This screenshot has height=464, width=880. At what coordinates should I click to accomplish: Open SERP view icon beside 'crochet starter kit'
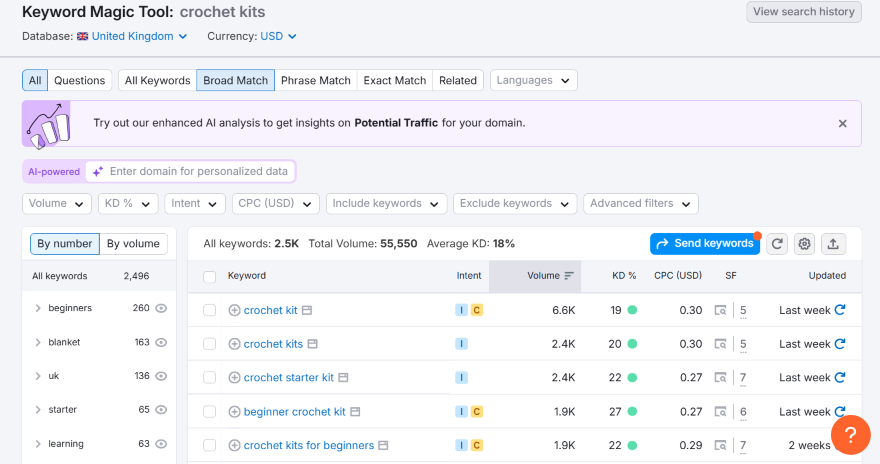(343, 378)
